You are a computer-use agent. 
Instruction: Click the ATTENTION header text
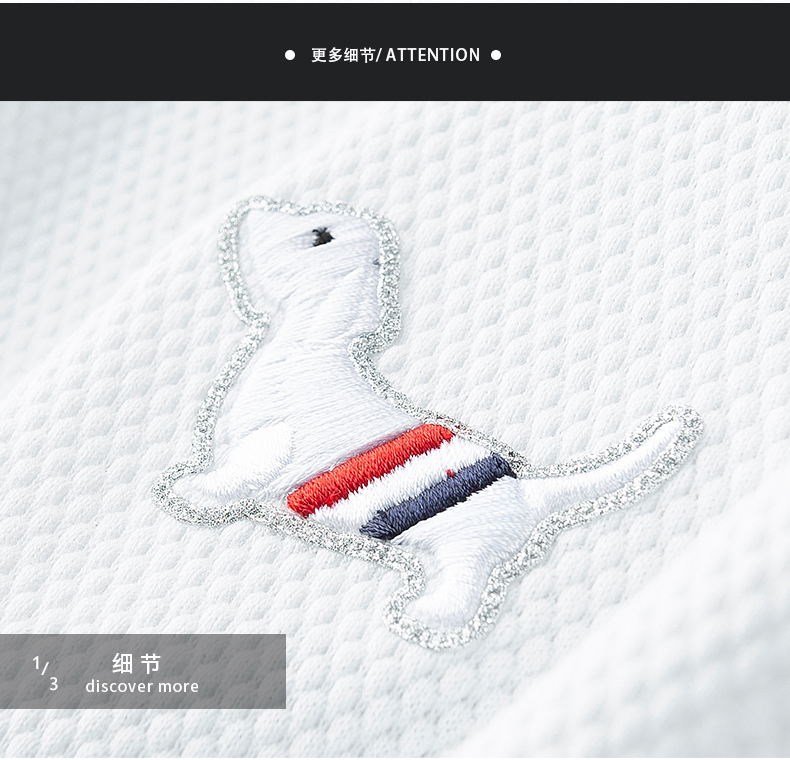pyautogui.click(x=433, y=55)
